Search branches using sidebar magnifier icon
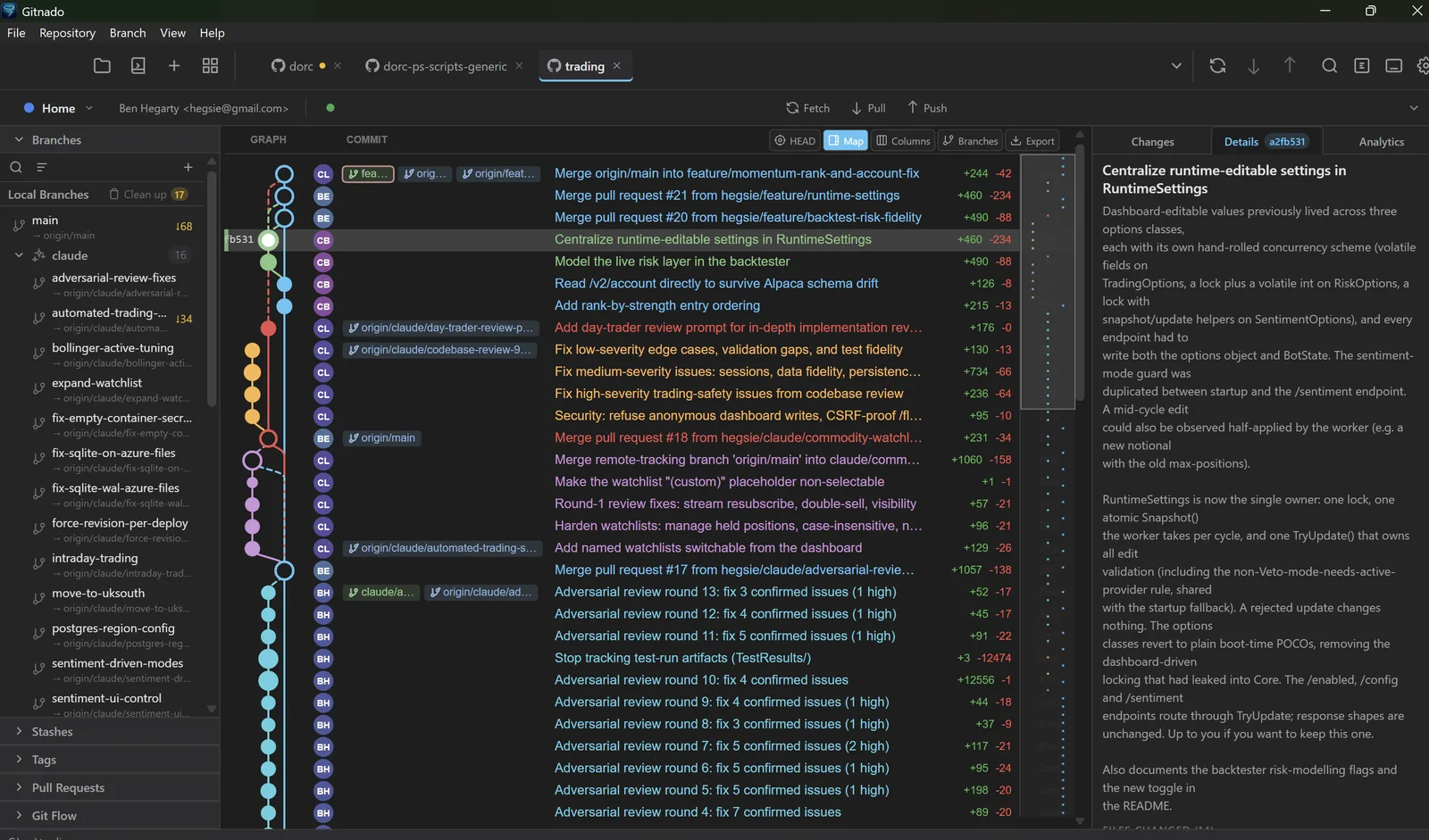1429x840 pixels. point(16,167)
